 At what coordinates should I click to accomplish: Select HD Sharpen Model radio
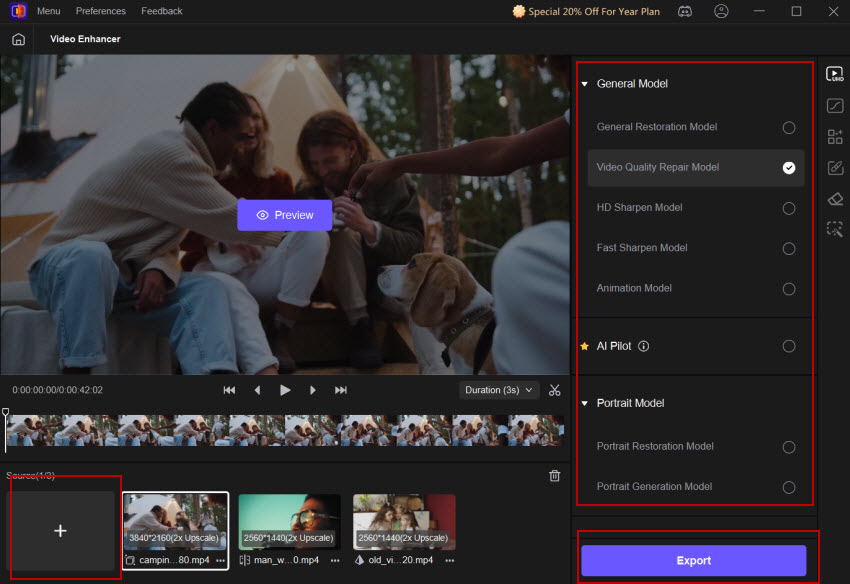(x=789, y=208)
